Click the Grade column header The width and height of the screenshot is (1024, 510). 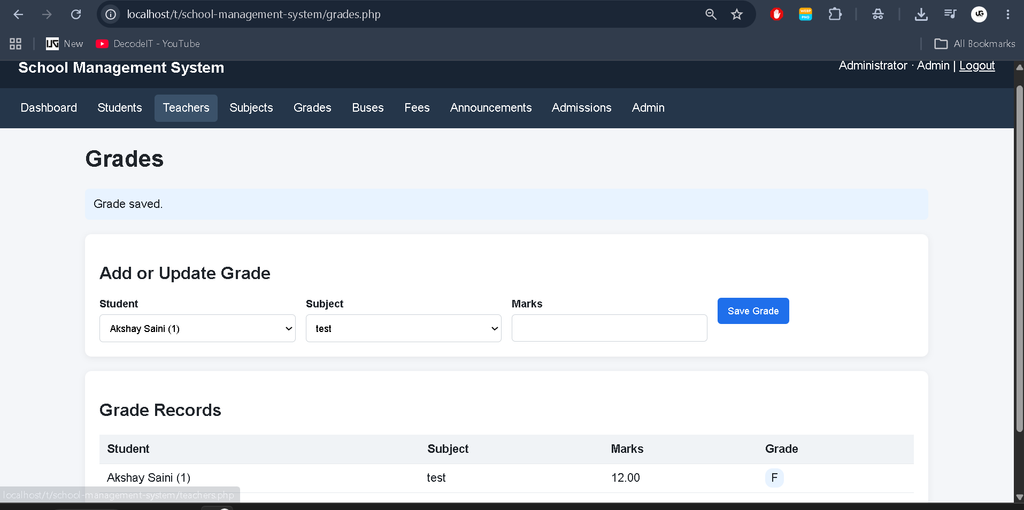[x=782, y=449]
